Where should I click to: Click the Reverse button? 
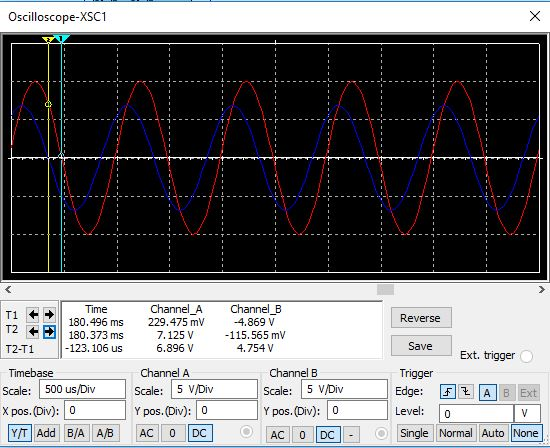tap(421, 318)
